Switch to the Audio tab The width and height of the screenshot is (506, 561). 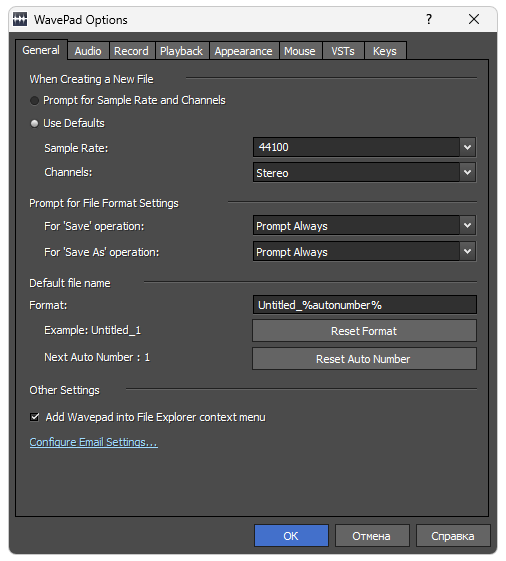point(88,51)
